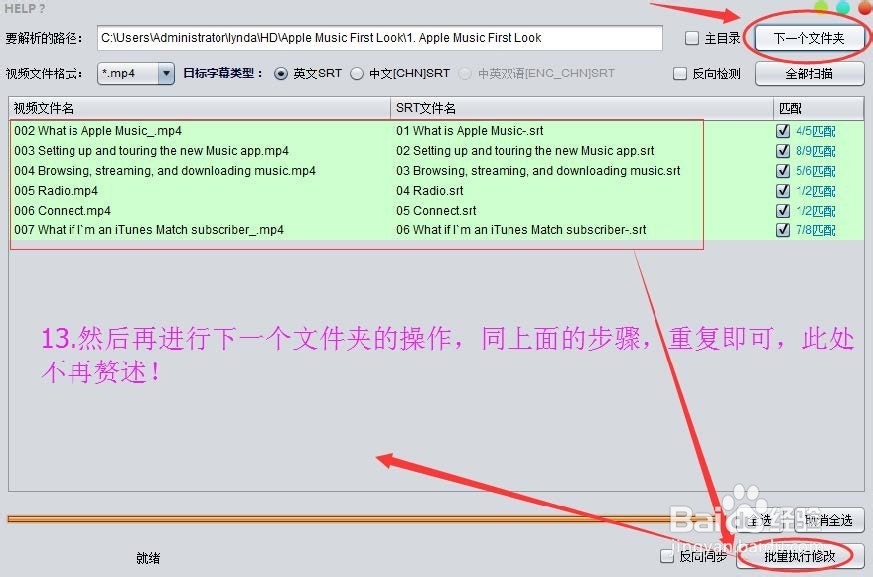Uncheck the 7/8匹配 row checkbox
The width and height of the screenshot is (873, 577).
[783, 229]
